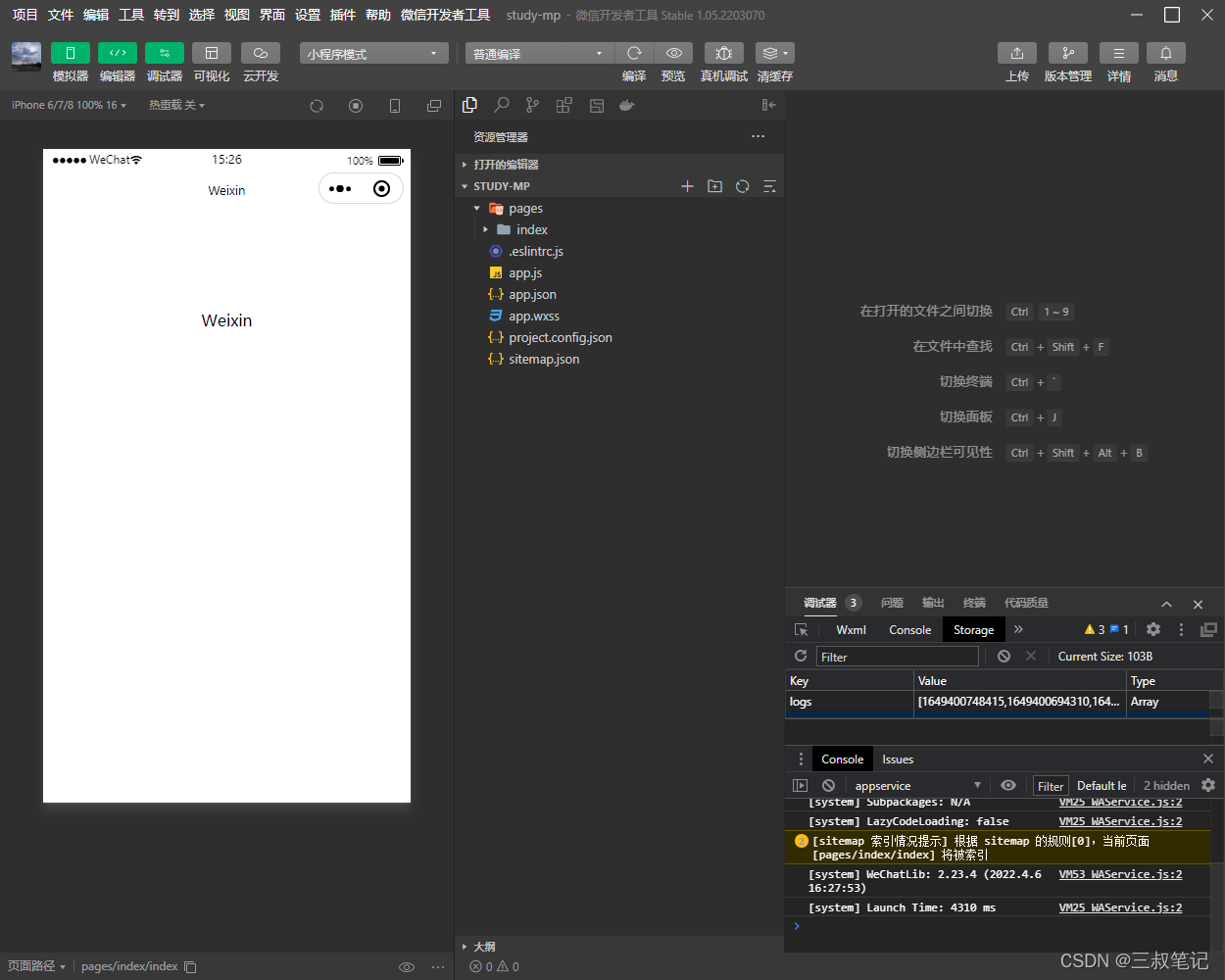Toggle the debugger (调试器) panel button
Screen dimensions: 1225x980
(x=165, y=53)
